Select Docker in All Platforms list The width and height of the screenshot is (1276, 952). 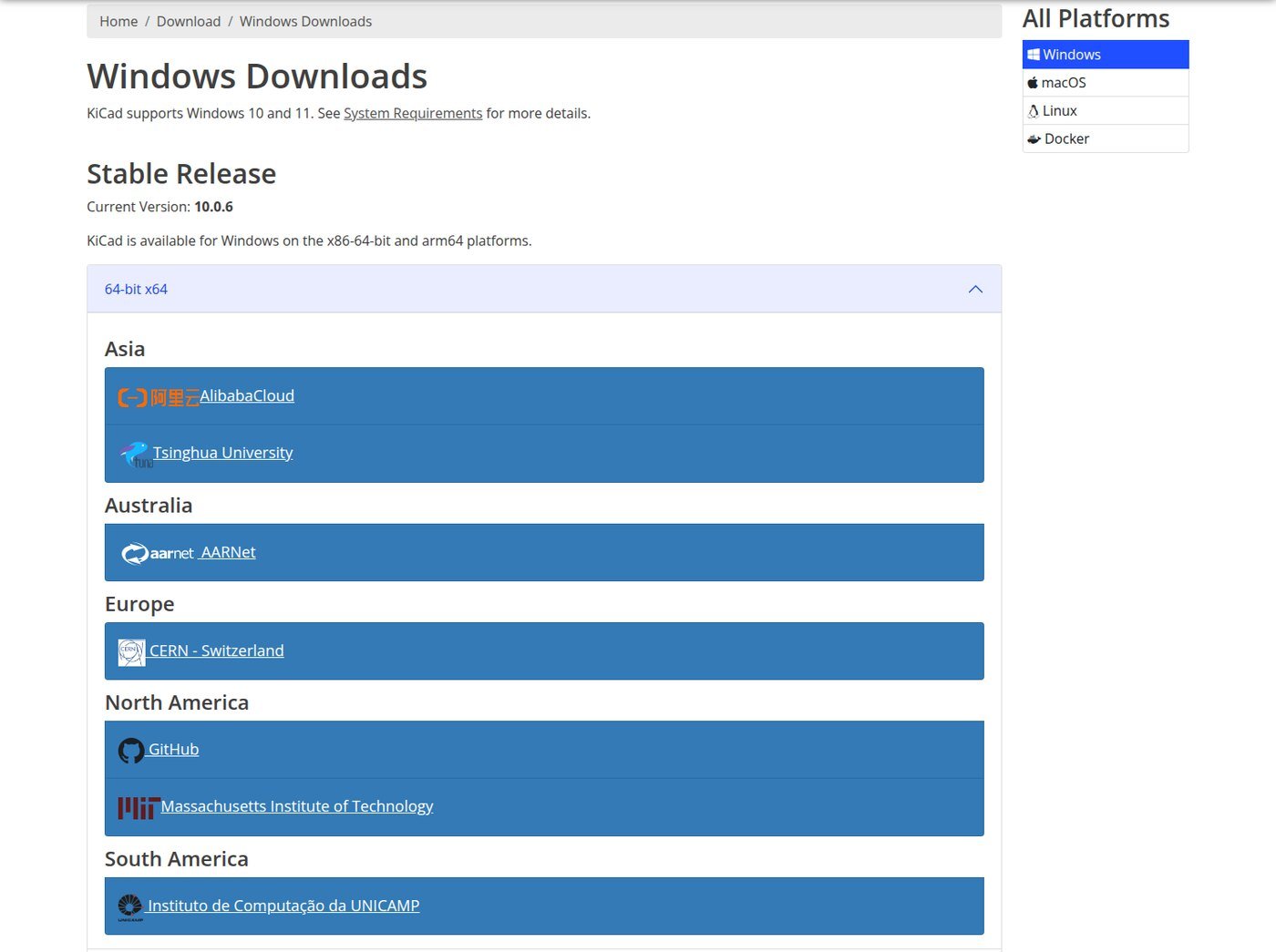coord(1106,139)
